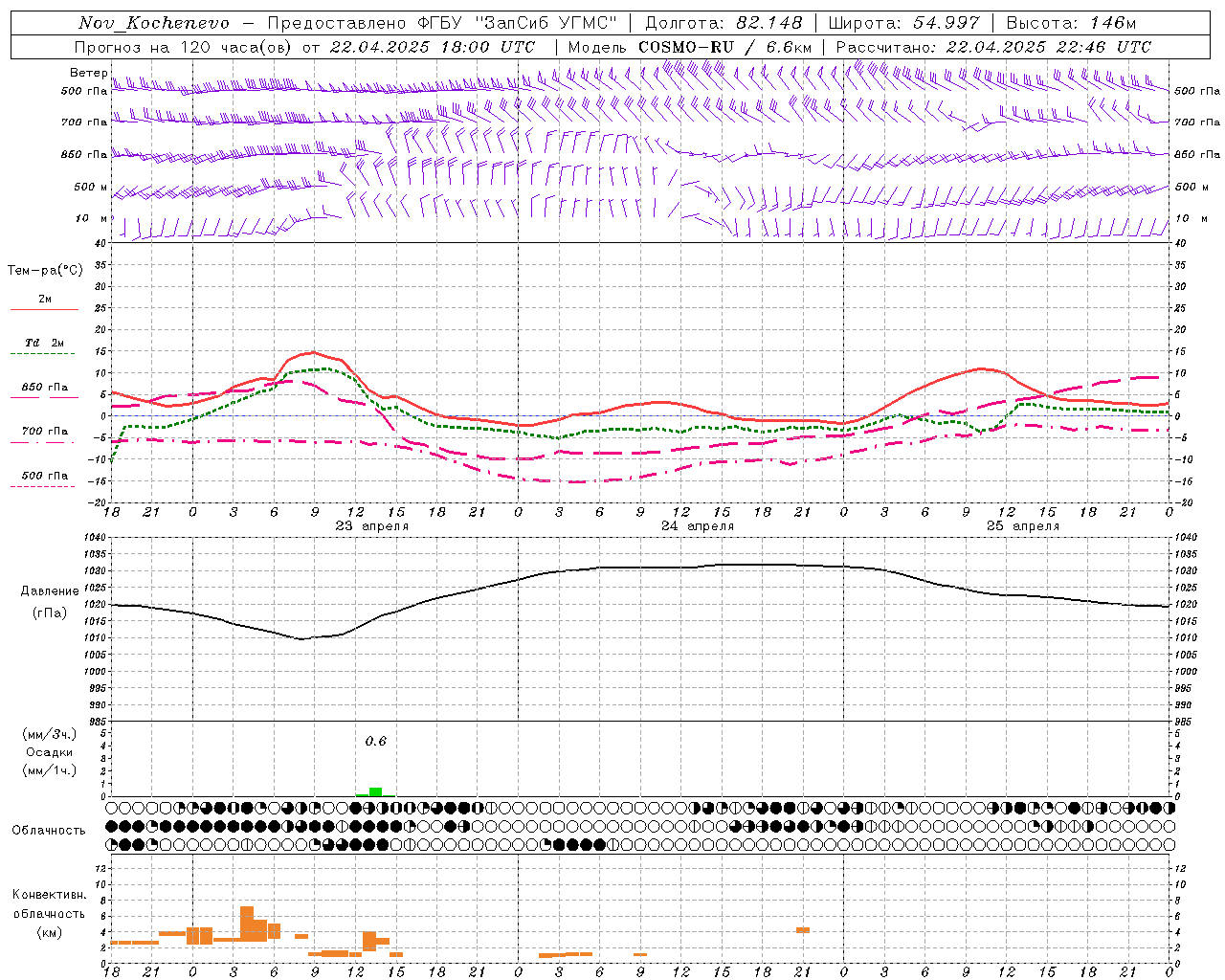1225x980 pixels.
Task: Click the (мм/3ч.) precipitation unit label
Action: pos(50,734)
